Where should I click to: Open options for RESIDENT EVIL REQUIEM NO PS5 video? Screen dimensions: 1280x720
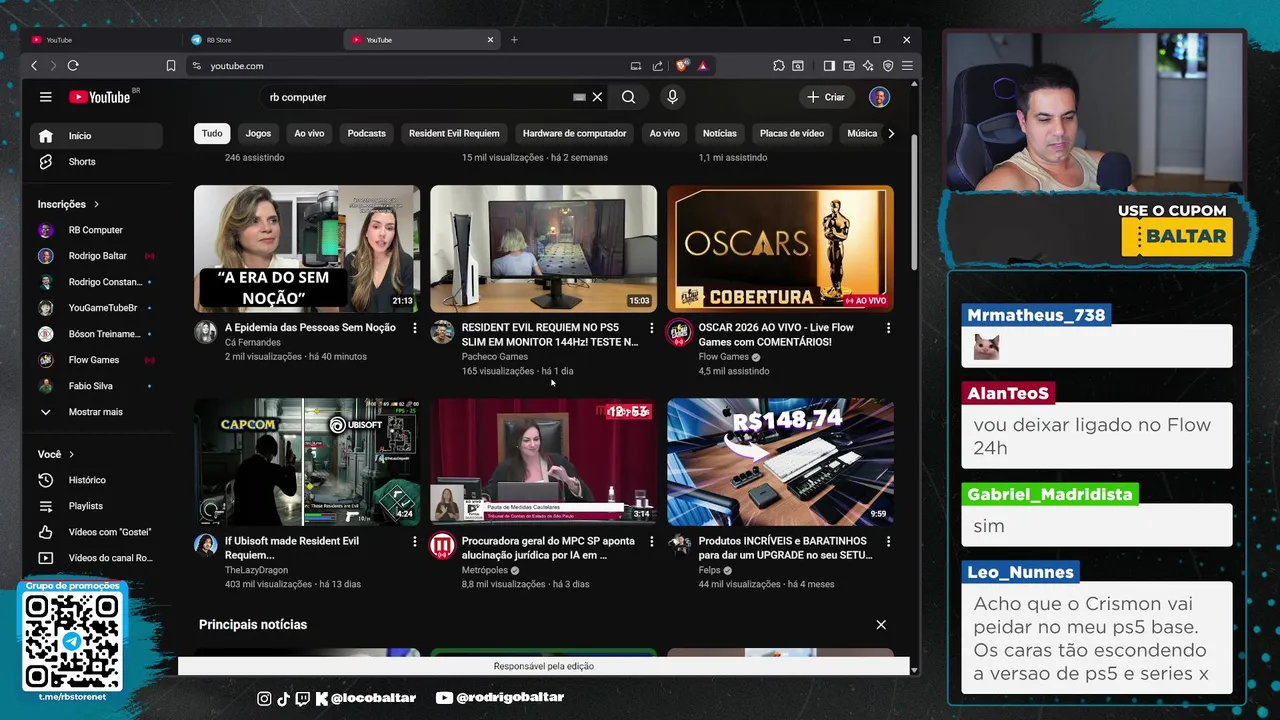click(651, 328)
